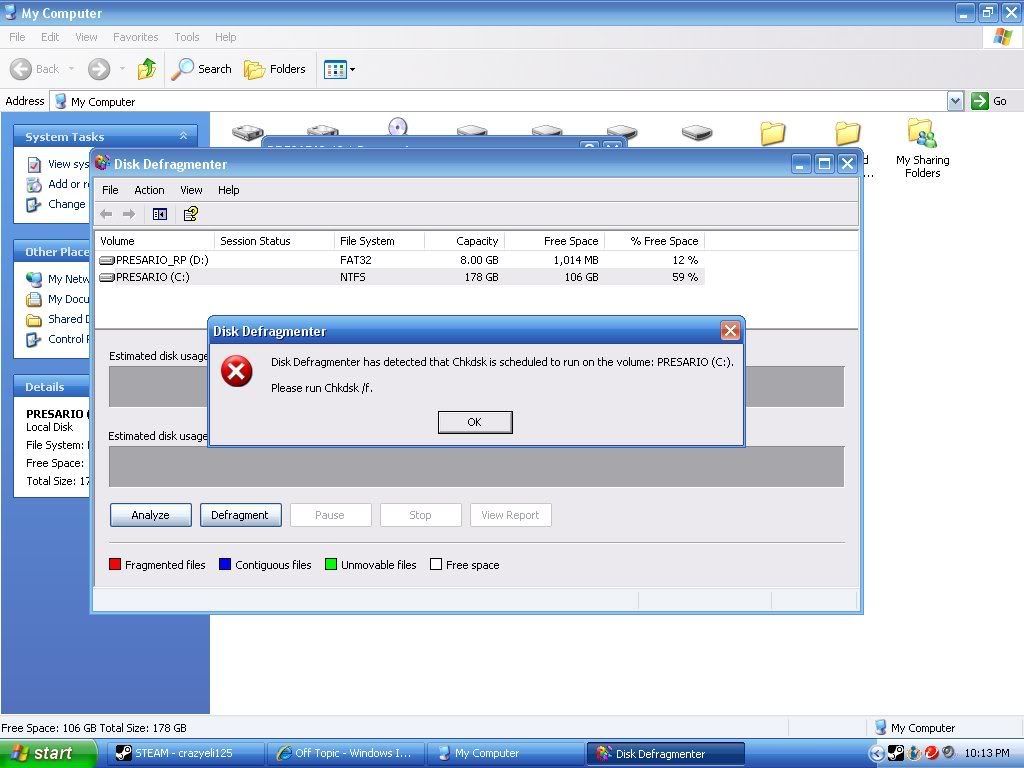The height and width of the screenshot is (768, 1024).
Task: Click the Analyze button
Action: (x=151, y=515)
